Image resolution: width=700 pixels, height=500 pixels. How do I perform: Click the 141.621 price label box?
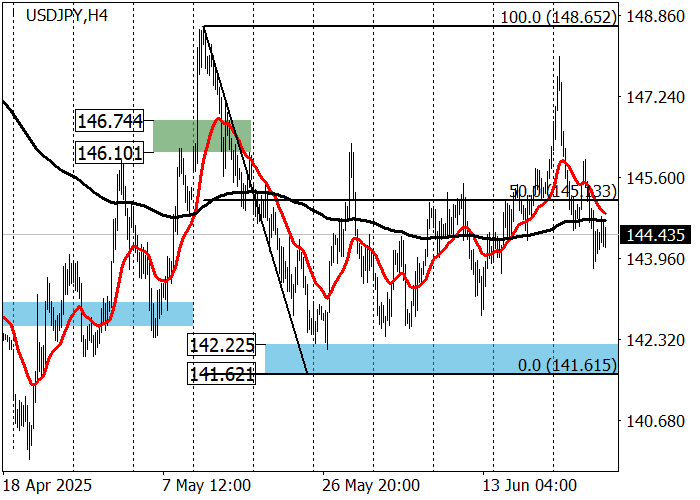click(222, 374)
